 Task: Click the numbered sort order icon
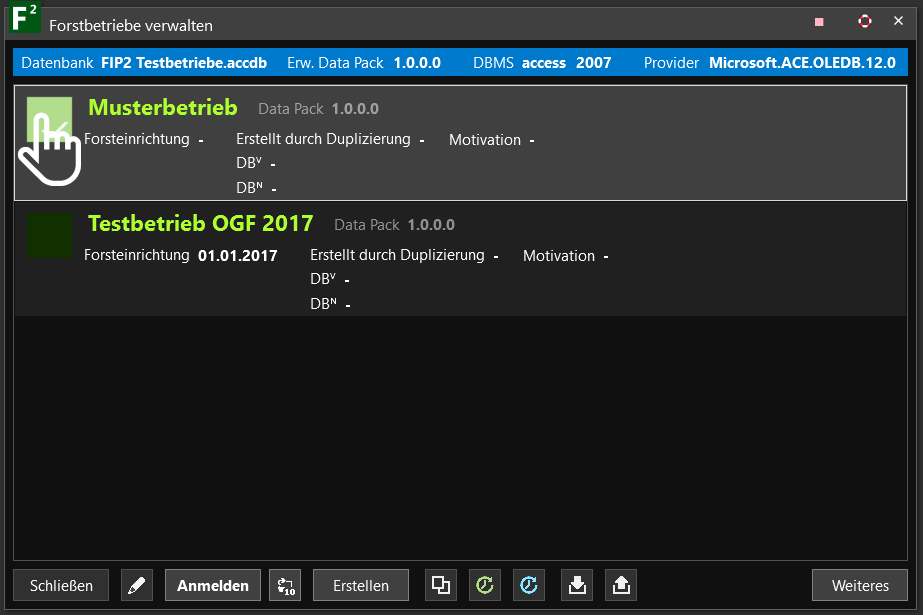click(285, 585)
